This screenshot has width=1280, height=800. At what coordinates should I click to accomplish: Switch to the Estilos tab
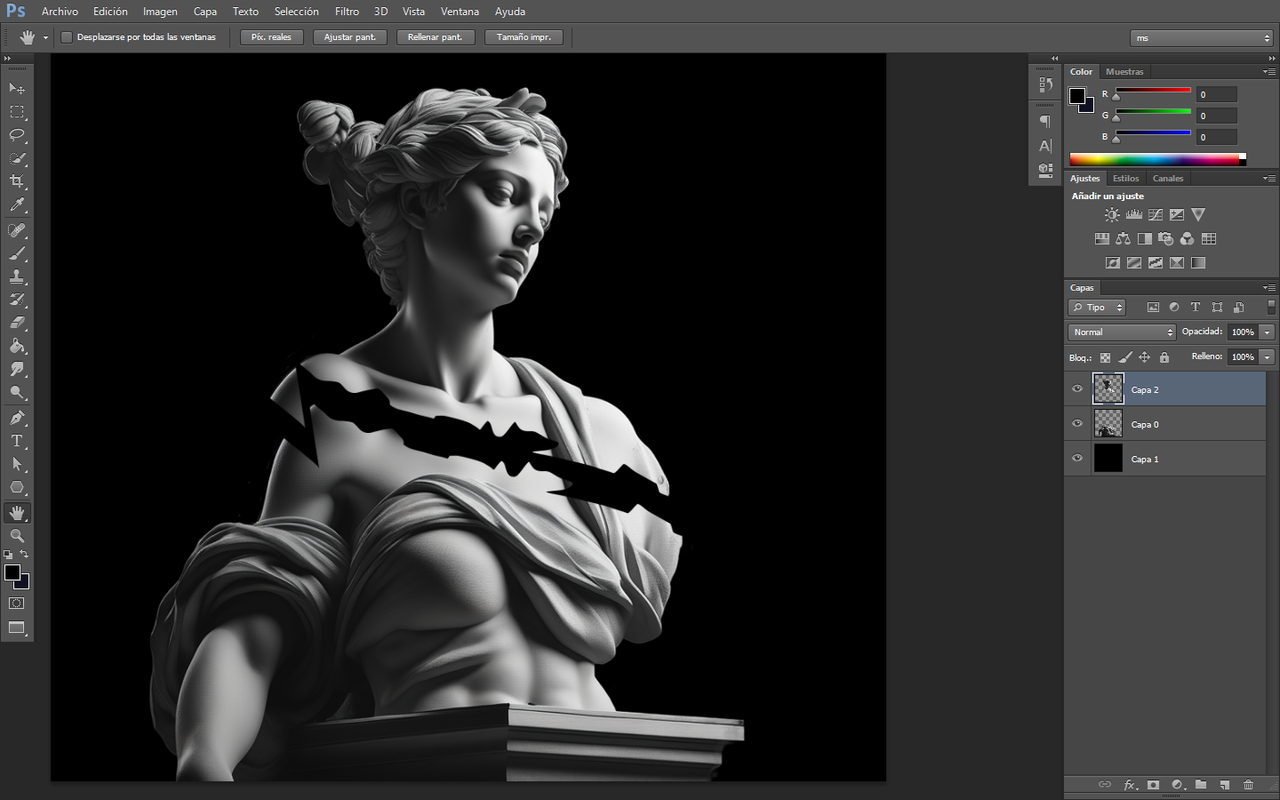pos(1126,179)
